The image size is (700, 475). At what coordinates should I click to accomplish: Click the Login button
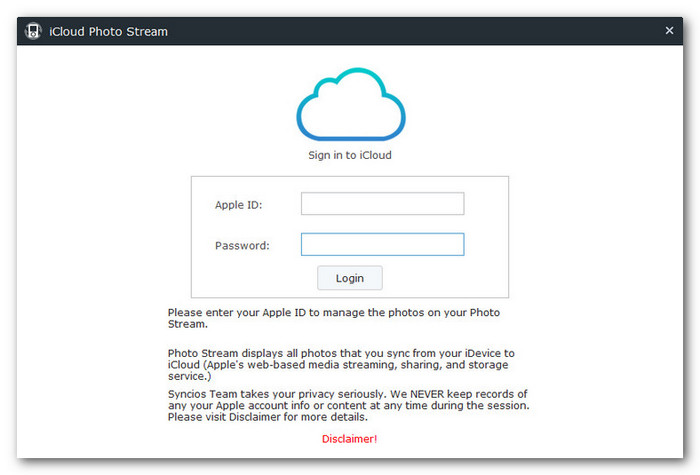[x=350, y=278]
